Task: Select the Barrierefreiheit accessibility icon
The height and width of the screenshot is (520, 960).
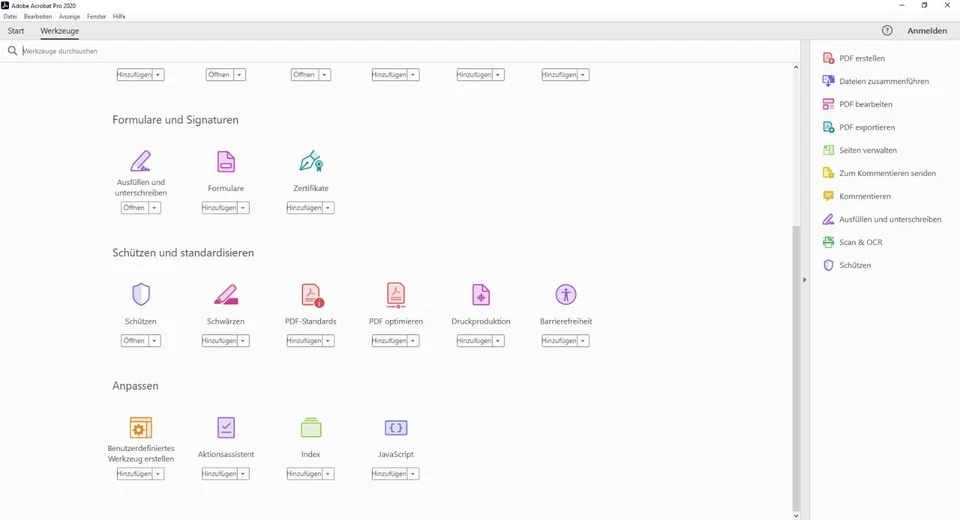Action: tap(566, 295)
